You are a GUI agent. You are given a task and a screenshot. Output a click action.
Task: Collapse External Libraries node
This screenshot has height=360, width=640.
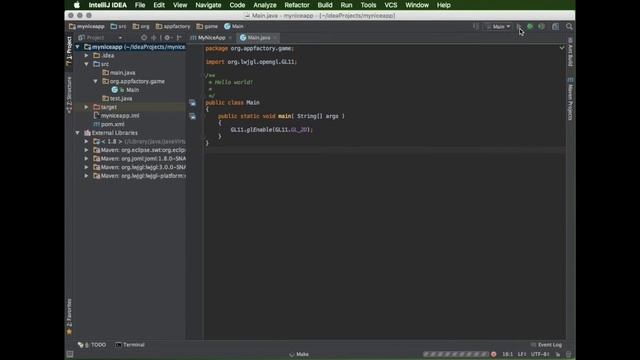[78, 133]
